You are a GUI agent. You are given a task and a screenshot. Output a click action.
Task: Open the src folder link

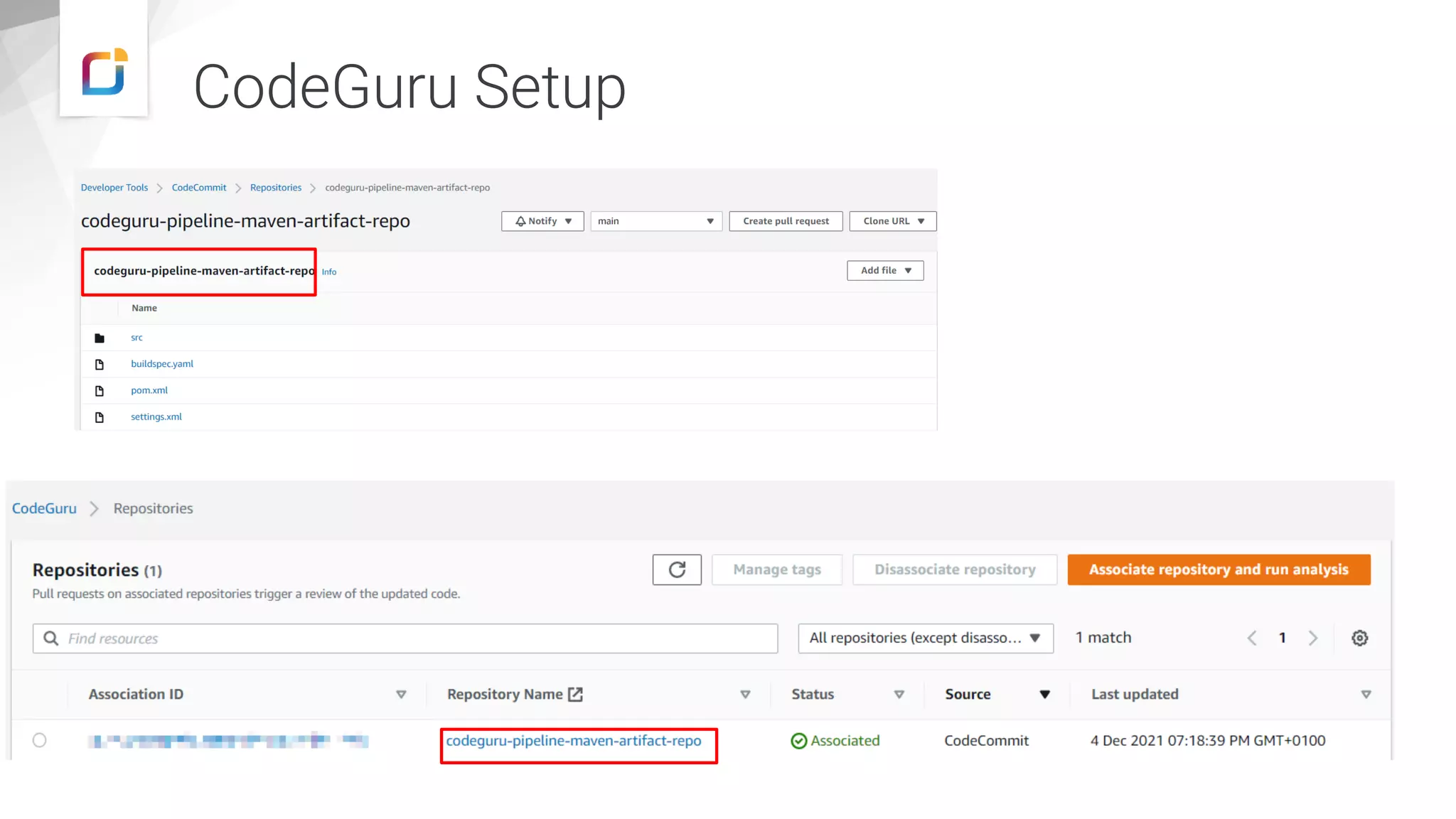pos(136,338)
